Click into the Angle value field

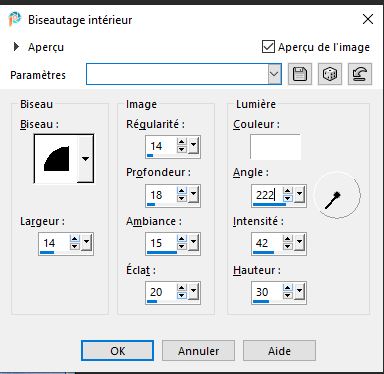point(267,195)
